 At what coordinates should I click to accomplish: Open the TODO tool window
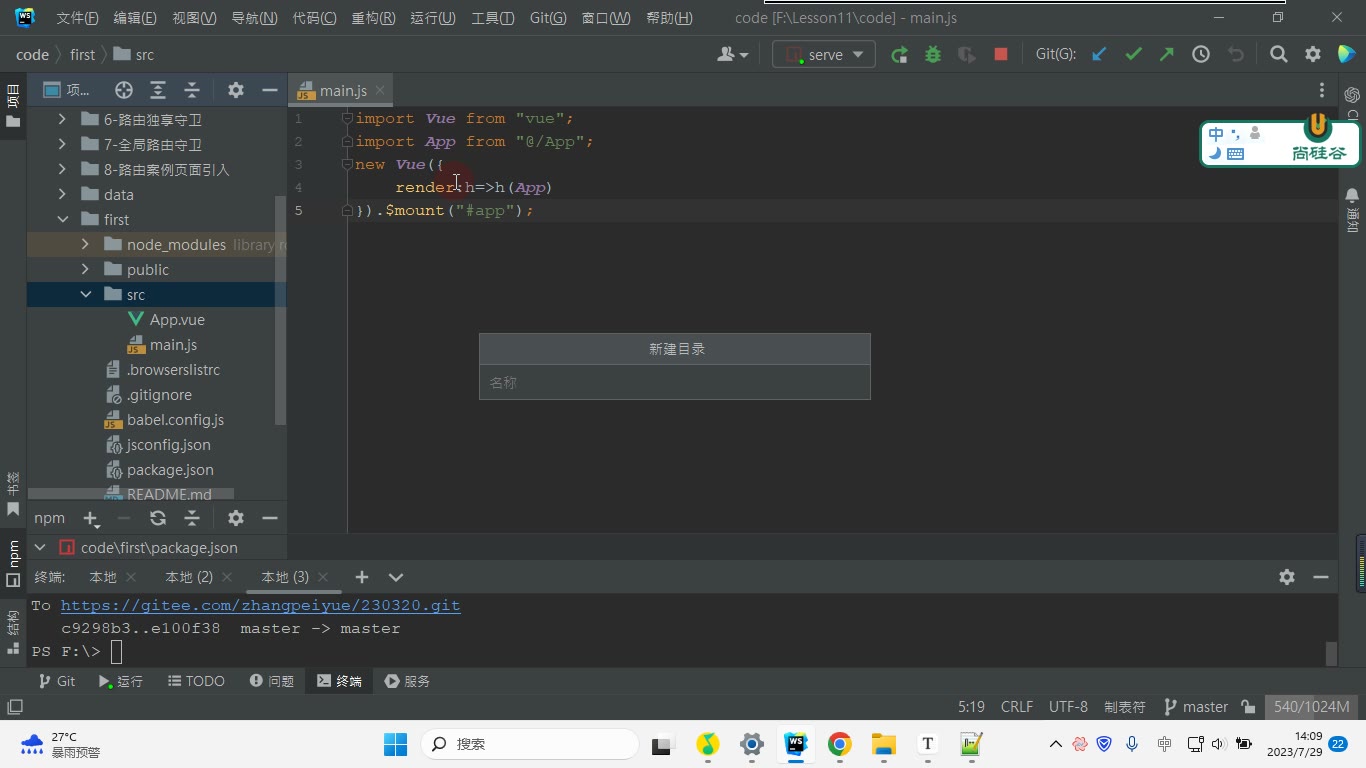(x=196, y=681)
